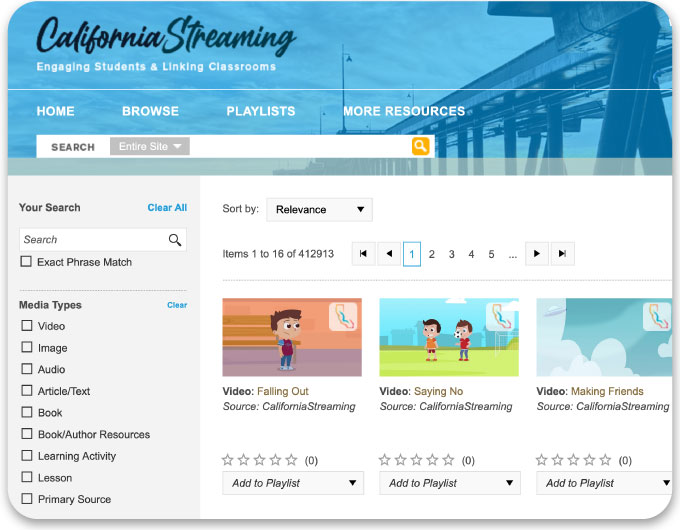Click Source: CaliforniaStreaming under Falling Out
The height and width of the screenshot is (530, 680).
point(289,407)
